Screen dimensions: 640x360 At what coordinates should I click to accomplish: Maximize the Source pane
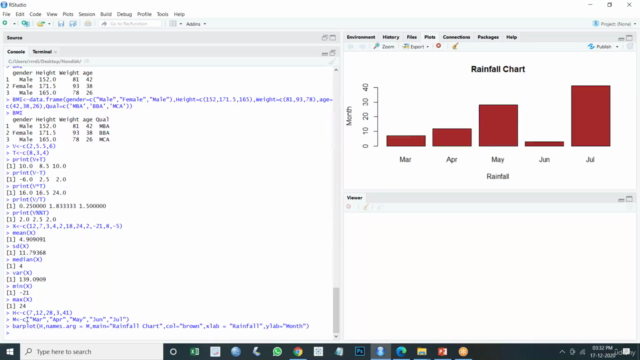point(333,38)
